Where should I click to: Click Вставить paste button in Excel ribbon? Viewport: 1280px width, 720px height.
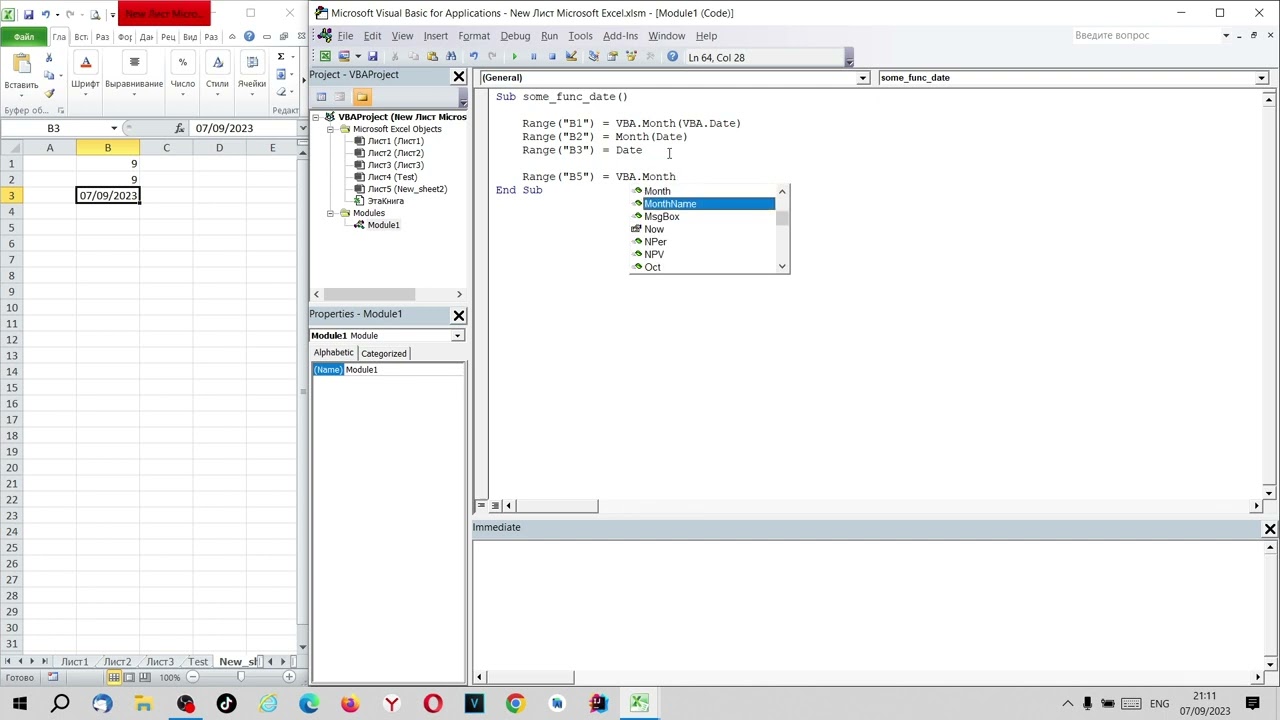click(21, 72)
